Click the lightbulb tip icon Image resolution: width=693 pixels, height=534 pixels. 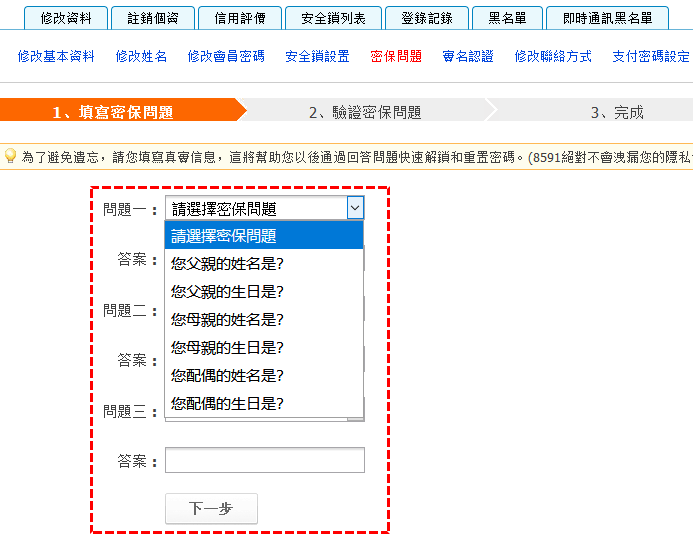click(10, 156)
